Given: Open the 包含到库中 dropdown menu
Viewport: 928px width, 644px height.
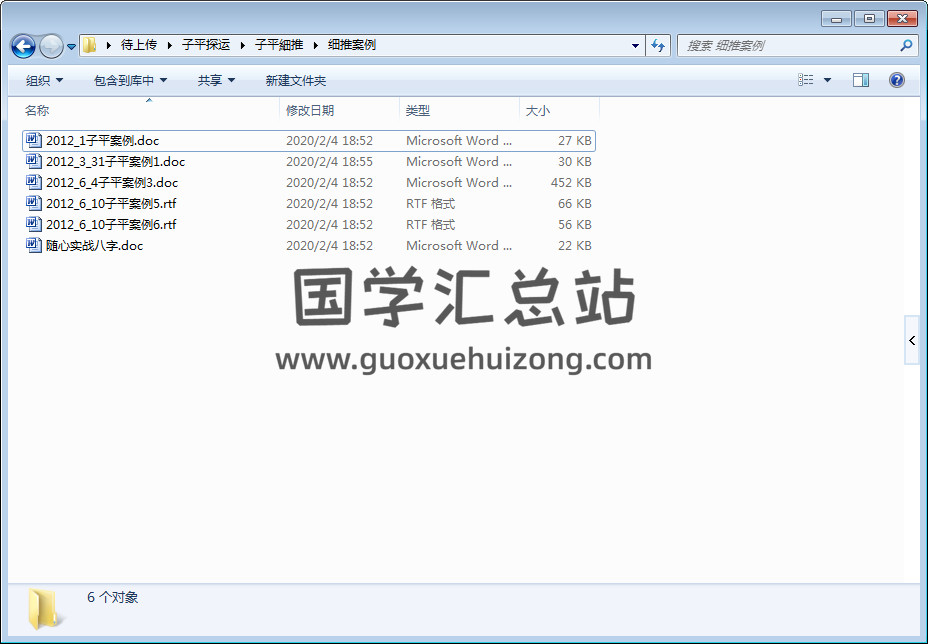Looking at the screenshot, I should pos(130,81).
